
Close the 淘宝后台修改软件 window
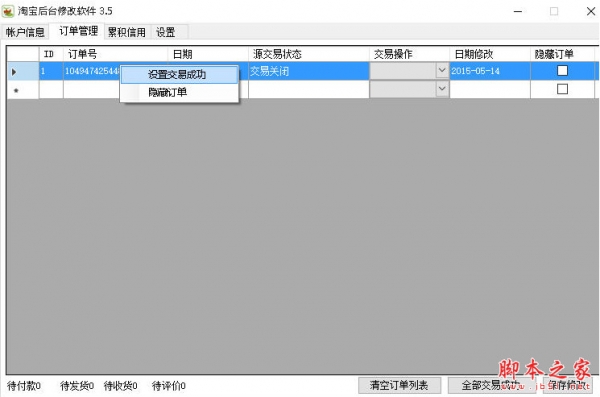pyautogui.click(x=590, y=11)
